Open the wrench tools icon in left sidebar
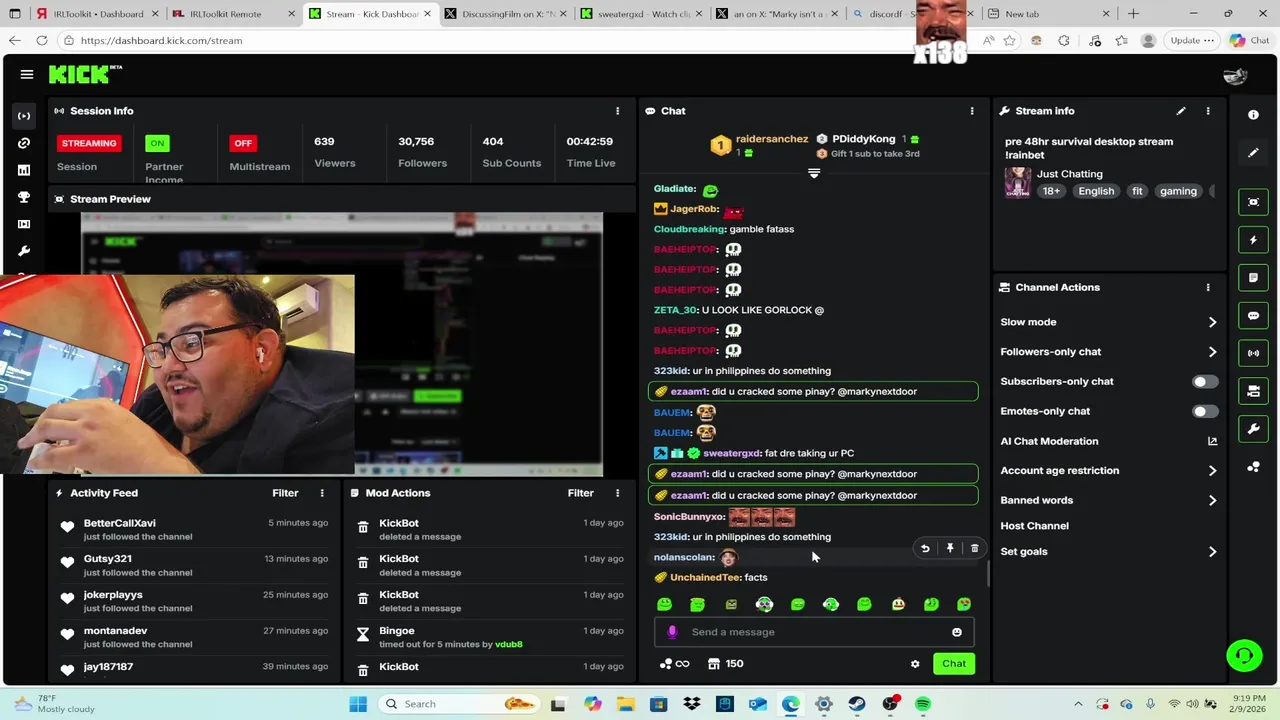This screenshot has width=1280, height=720. point(24,251)
